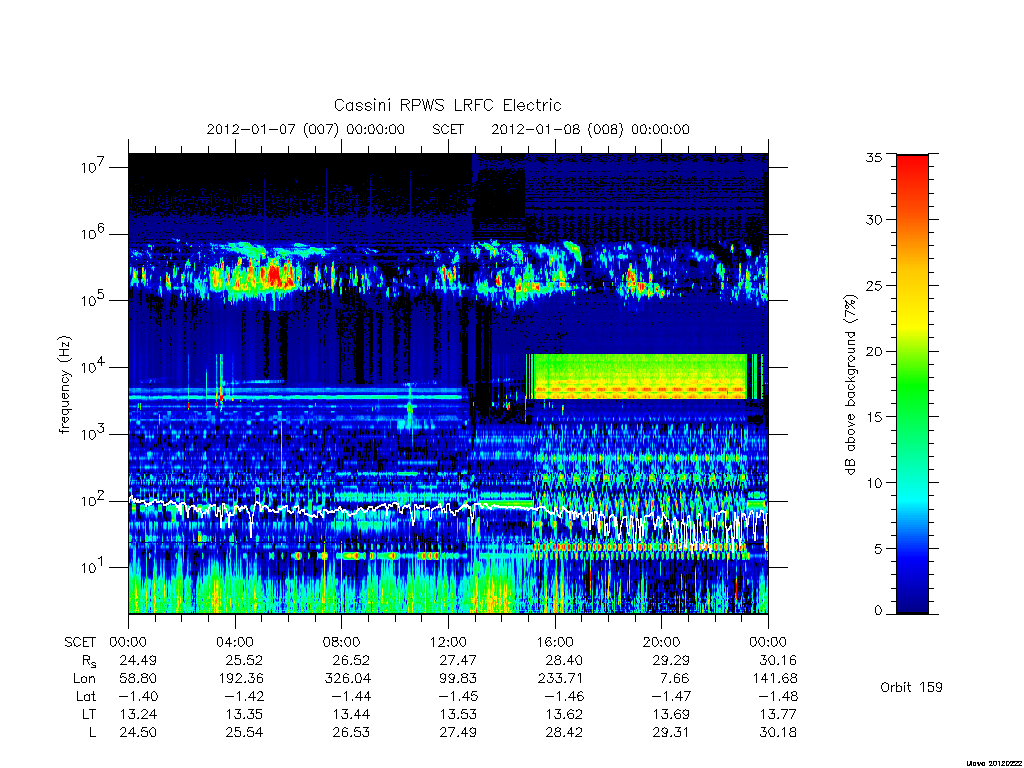Click the SCET label between the timestamps
The width and height of the screenshot is (1024, 768).
coord(448,129)
